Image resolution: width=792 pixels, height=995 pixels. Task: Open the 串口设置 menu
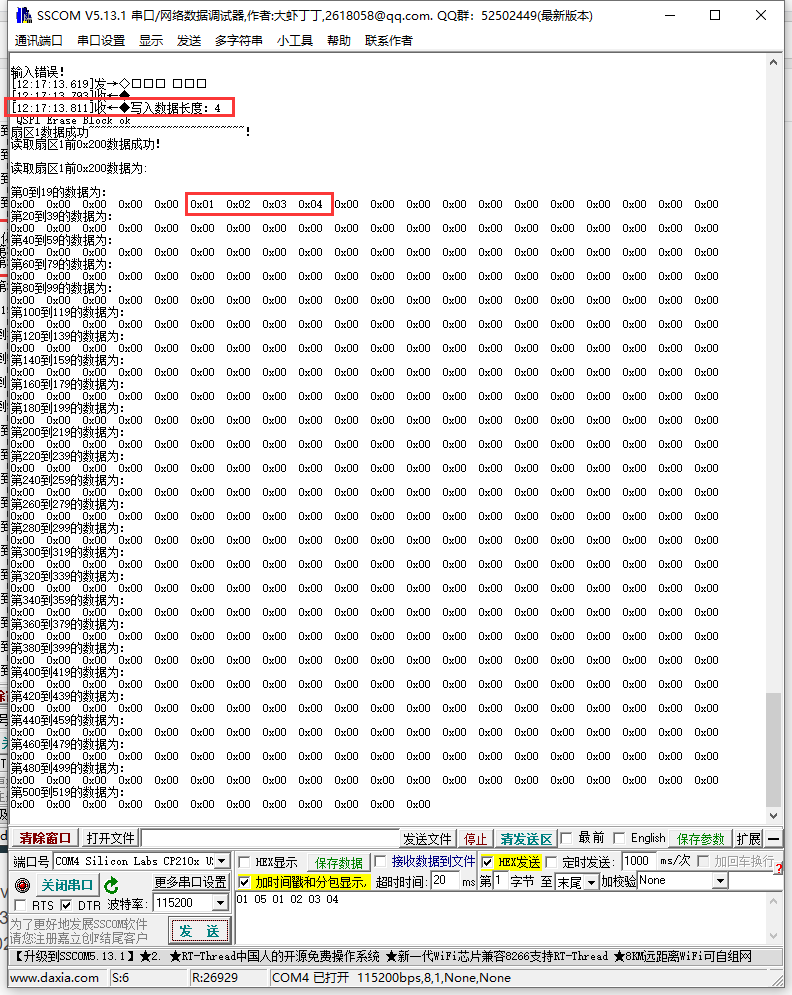tap(101, 41)
